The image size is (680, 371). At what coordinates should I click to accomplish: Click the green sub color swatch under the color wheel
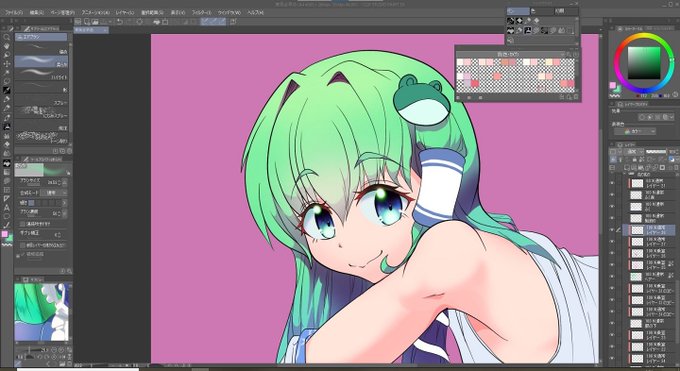pos(618,89)
